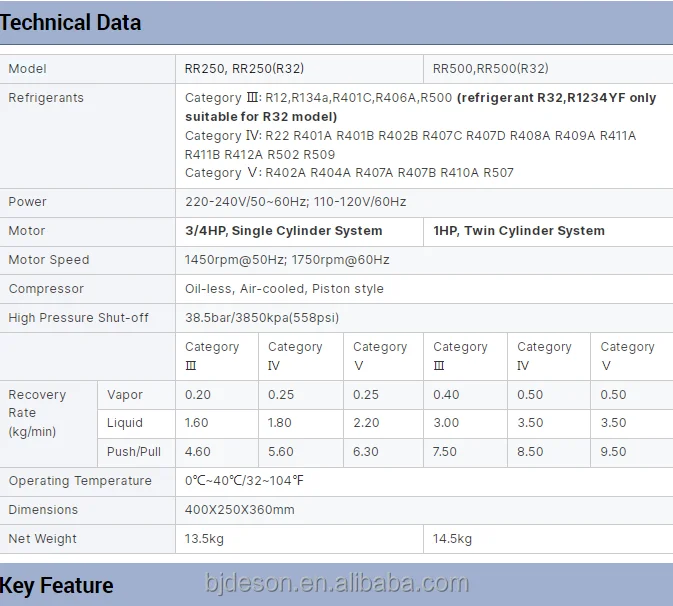Click the '0℃~40℃/32~104℉' value

click(x=244, y=481)
